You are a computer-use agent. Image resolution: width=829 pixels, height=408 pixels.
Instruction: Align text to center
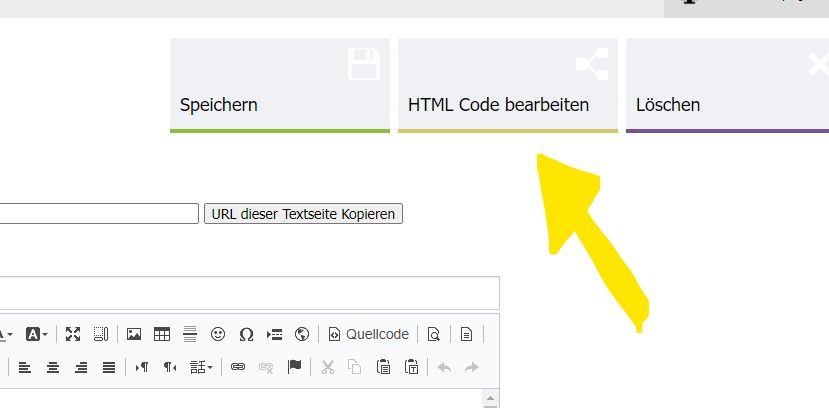(53, 367)
